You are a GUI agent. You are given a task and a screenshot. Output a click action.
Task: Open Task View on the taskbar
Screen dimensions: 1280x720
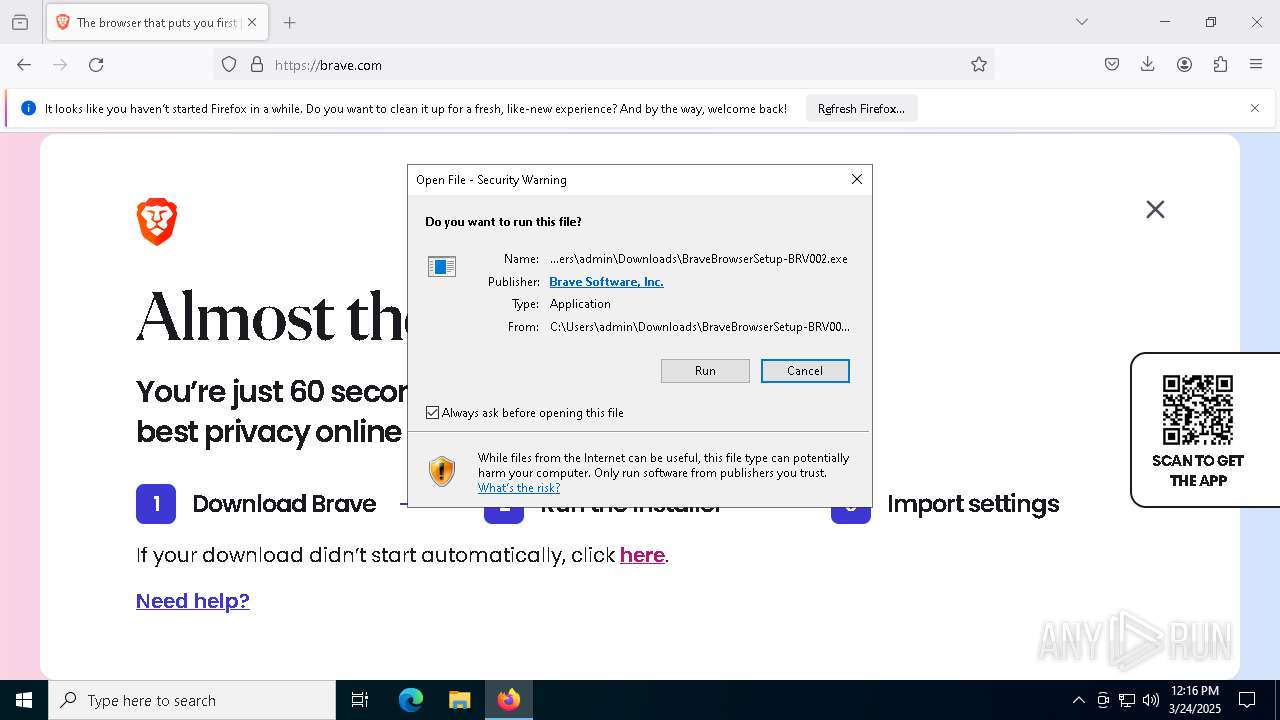(x=360, y=700)
